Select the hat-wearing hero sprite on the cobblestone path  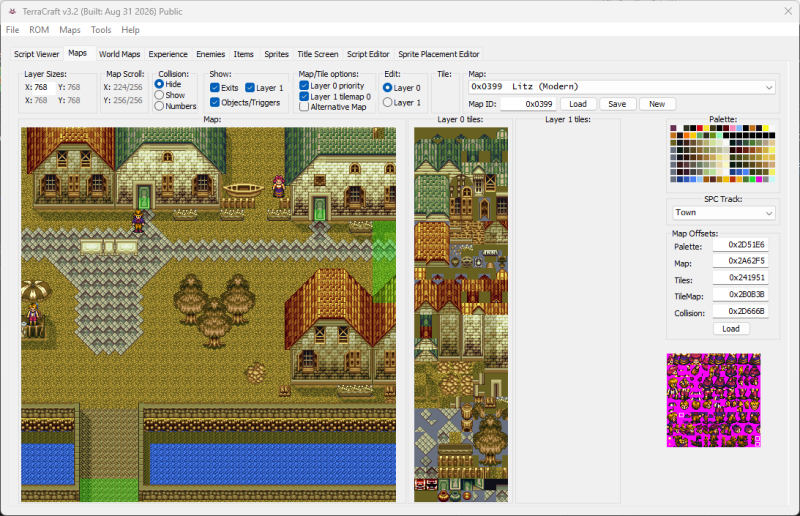(138, 221)
